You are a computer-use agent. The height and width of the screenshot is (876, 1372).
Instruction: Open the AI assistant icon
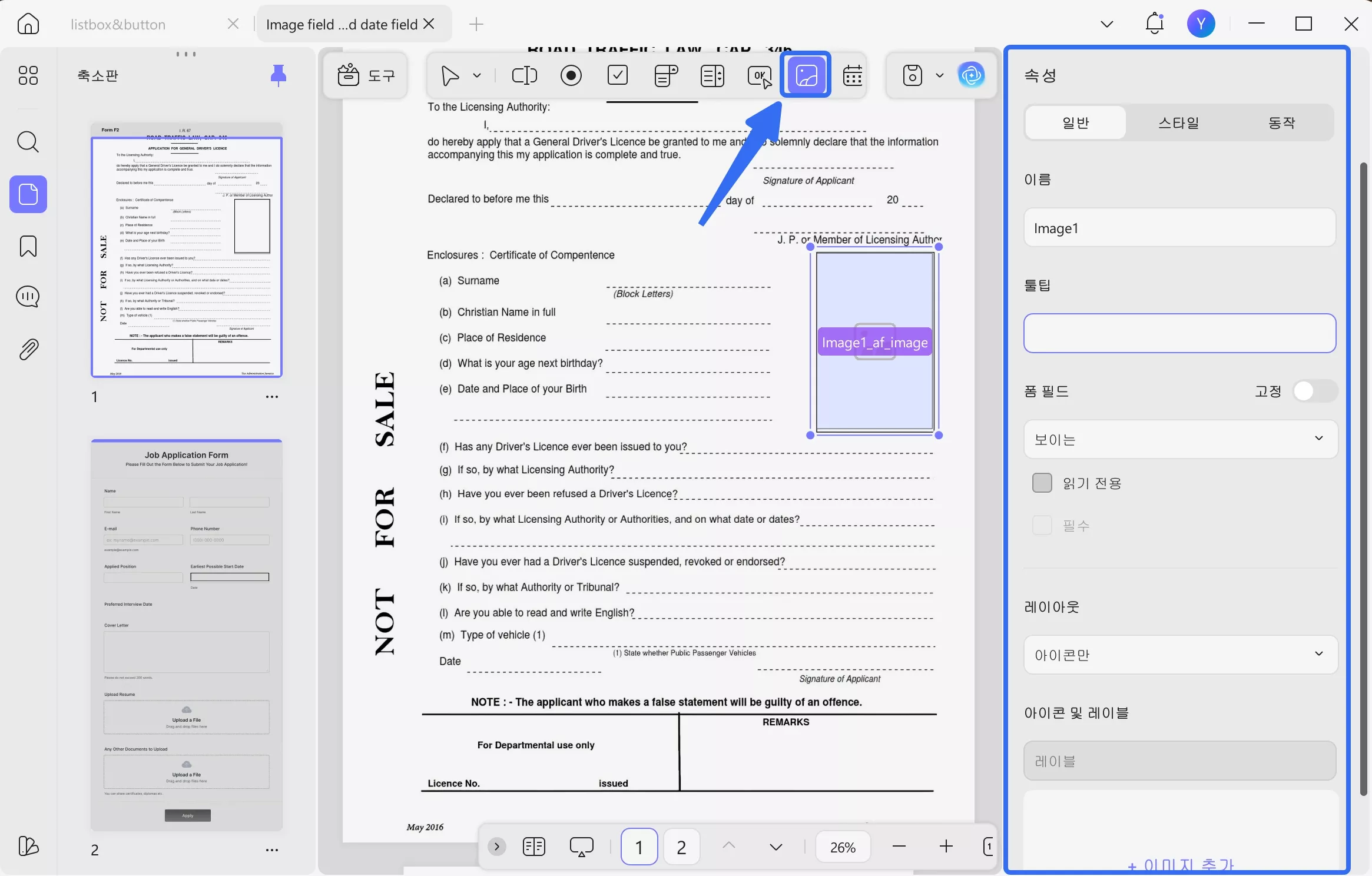point(971,75)
